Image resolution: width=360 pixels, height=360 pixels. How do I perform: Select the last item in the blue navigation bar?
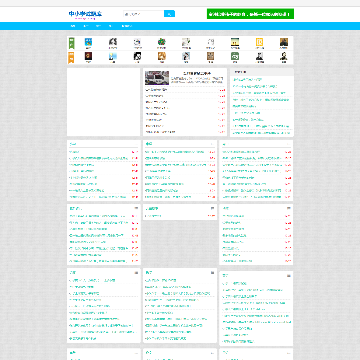pyautogui.click(x=127, y=26)
